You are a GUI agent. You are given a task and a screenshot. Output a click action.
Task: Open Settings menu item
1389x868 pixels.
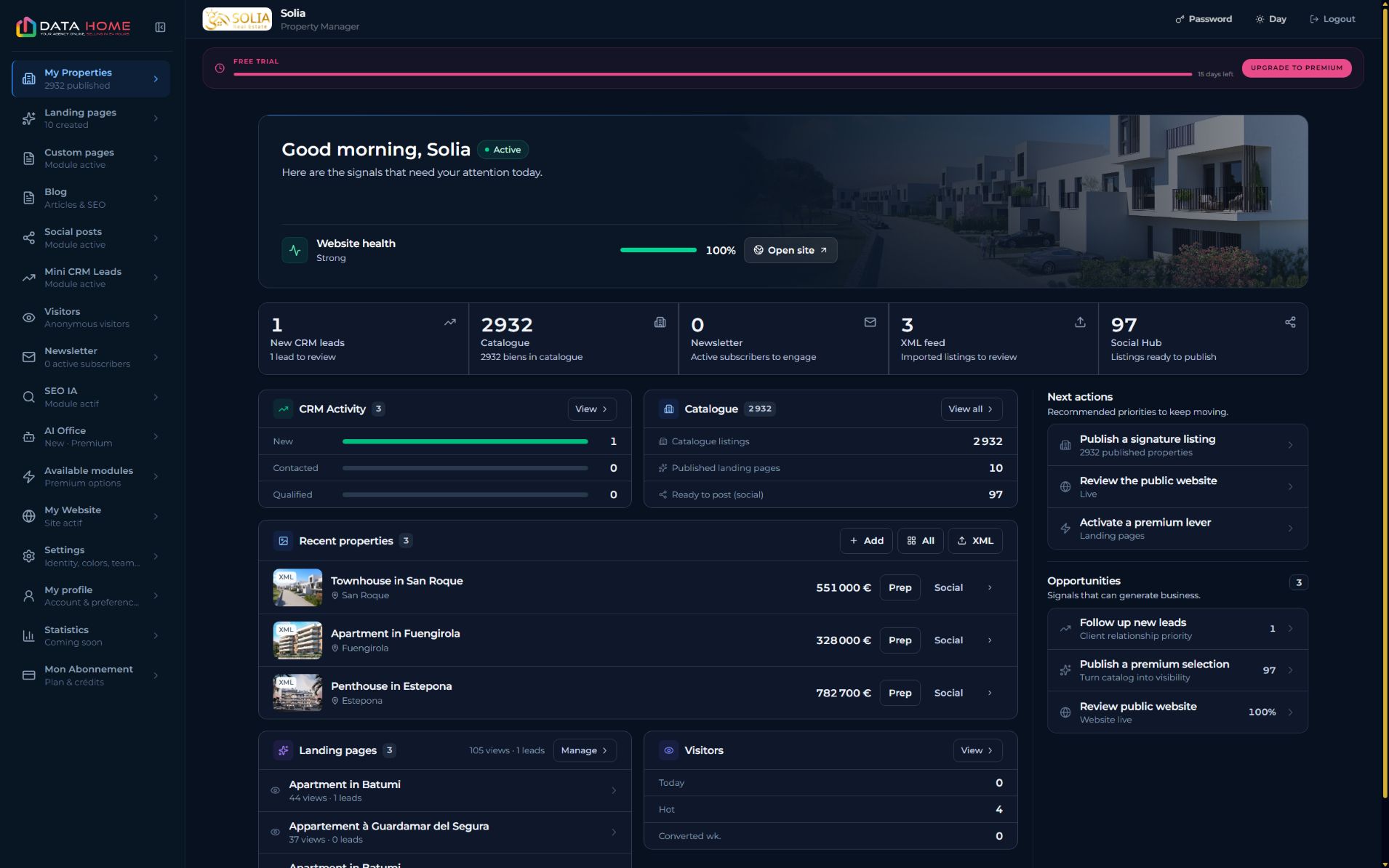[91, 556]
